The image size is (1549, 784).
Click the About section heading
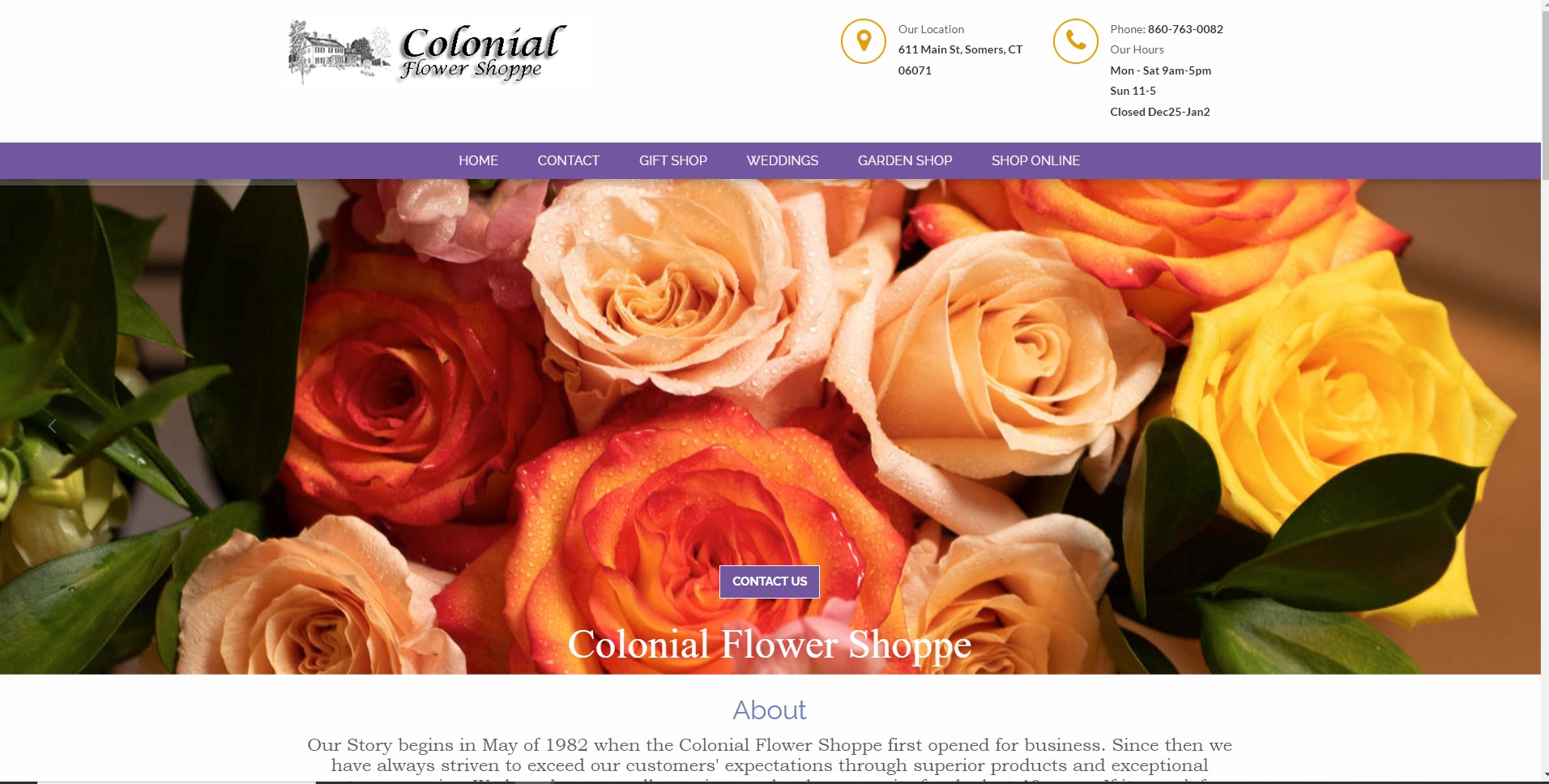click(x=770, y=710)
